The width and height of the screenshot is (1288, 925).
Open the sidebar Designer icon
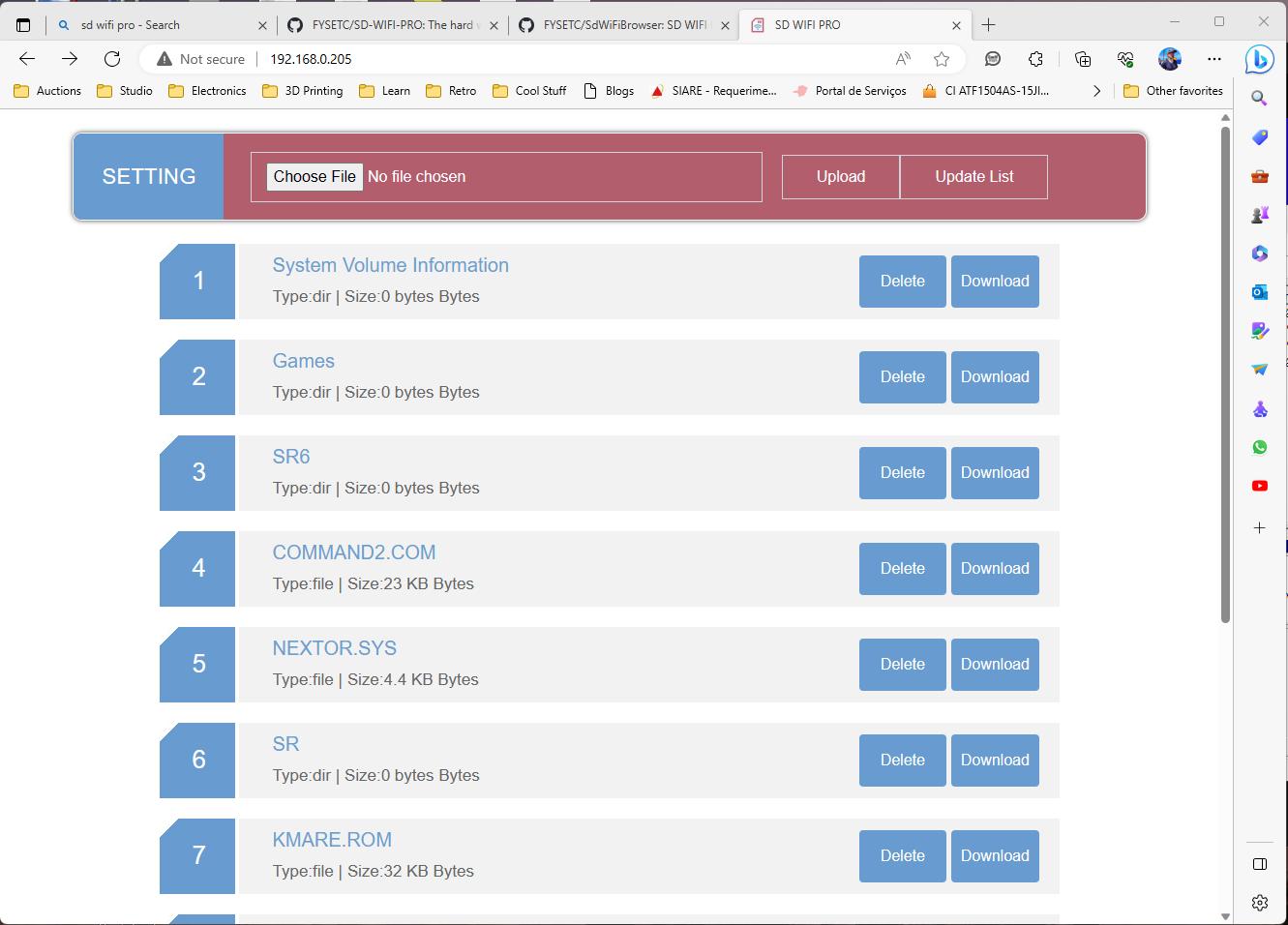[x=1259, y=331]
